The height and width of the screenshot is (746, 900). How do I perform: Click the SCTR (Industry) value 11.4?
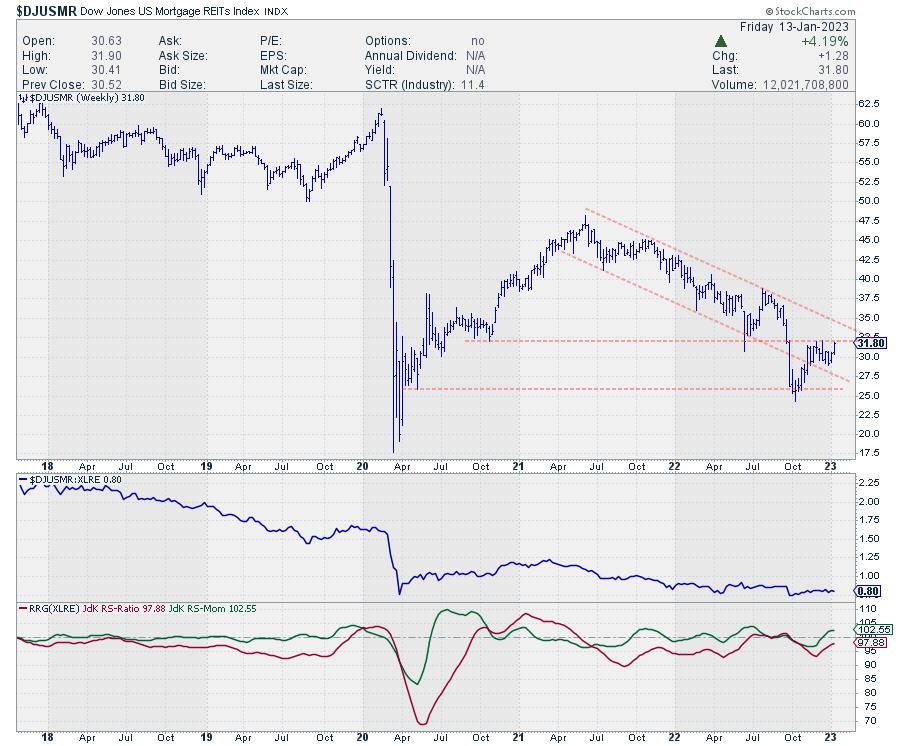472,84
